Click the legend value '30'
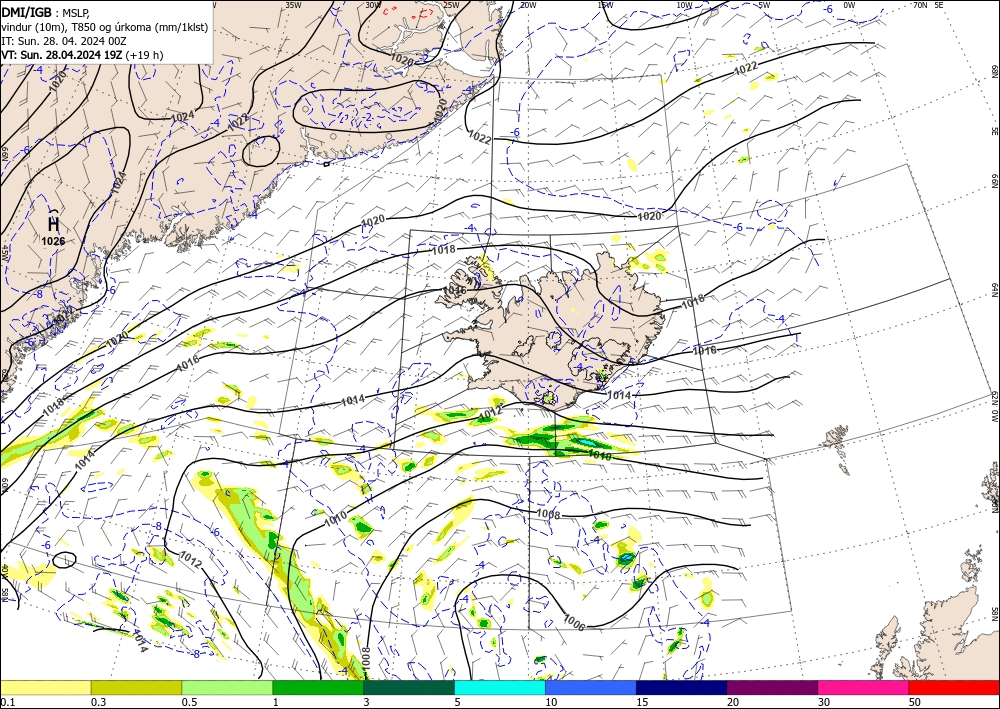1000x709 pixels. [825, 702]
